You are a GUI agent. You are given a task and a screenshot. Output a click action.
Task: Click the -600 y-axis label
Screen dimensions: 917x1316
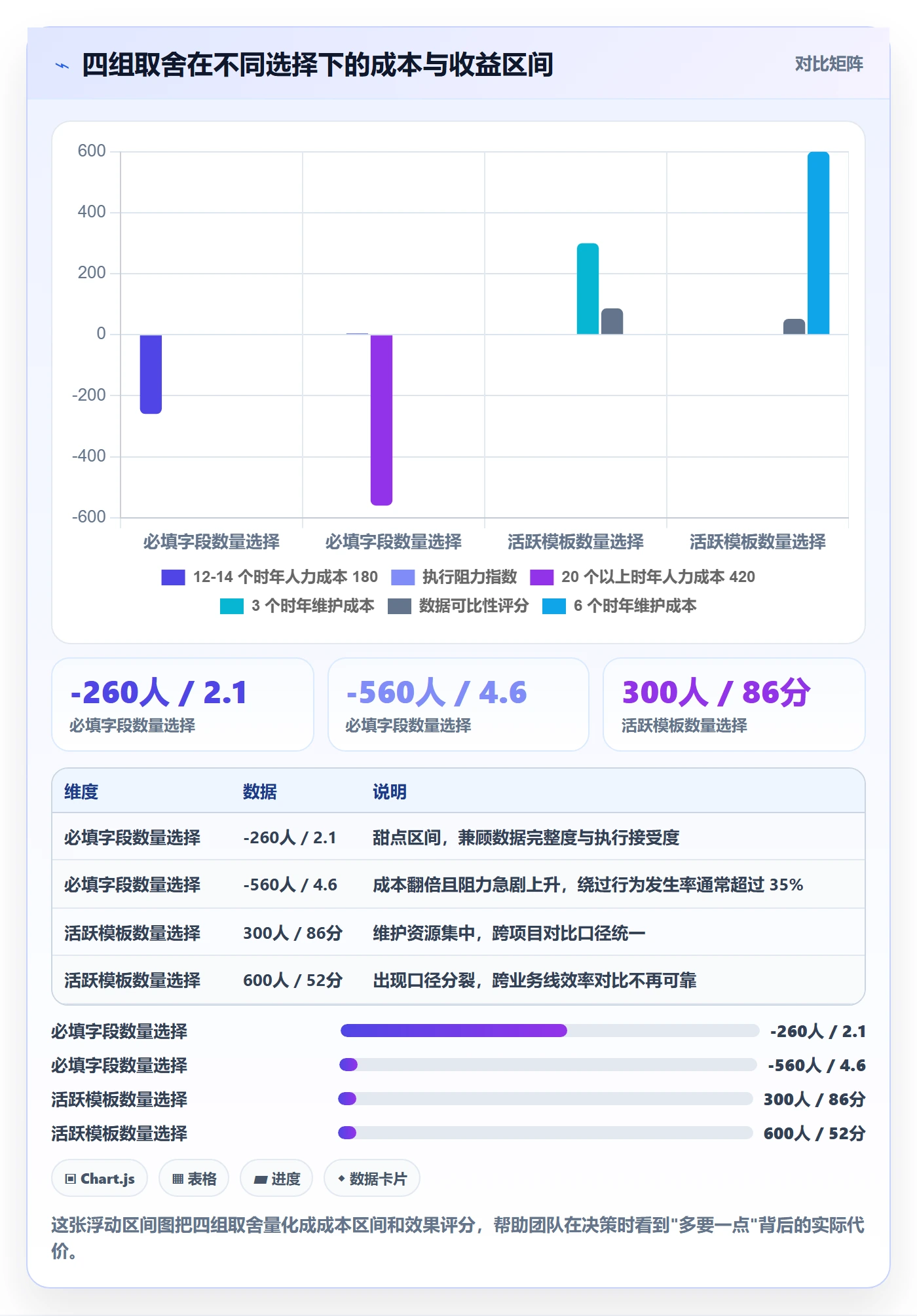89,517
